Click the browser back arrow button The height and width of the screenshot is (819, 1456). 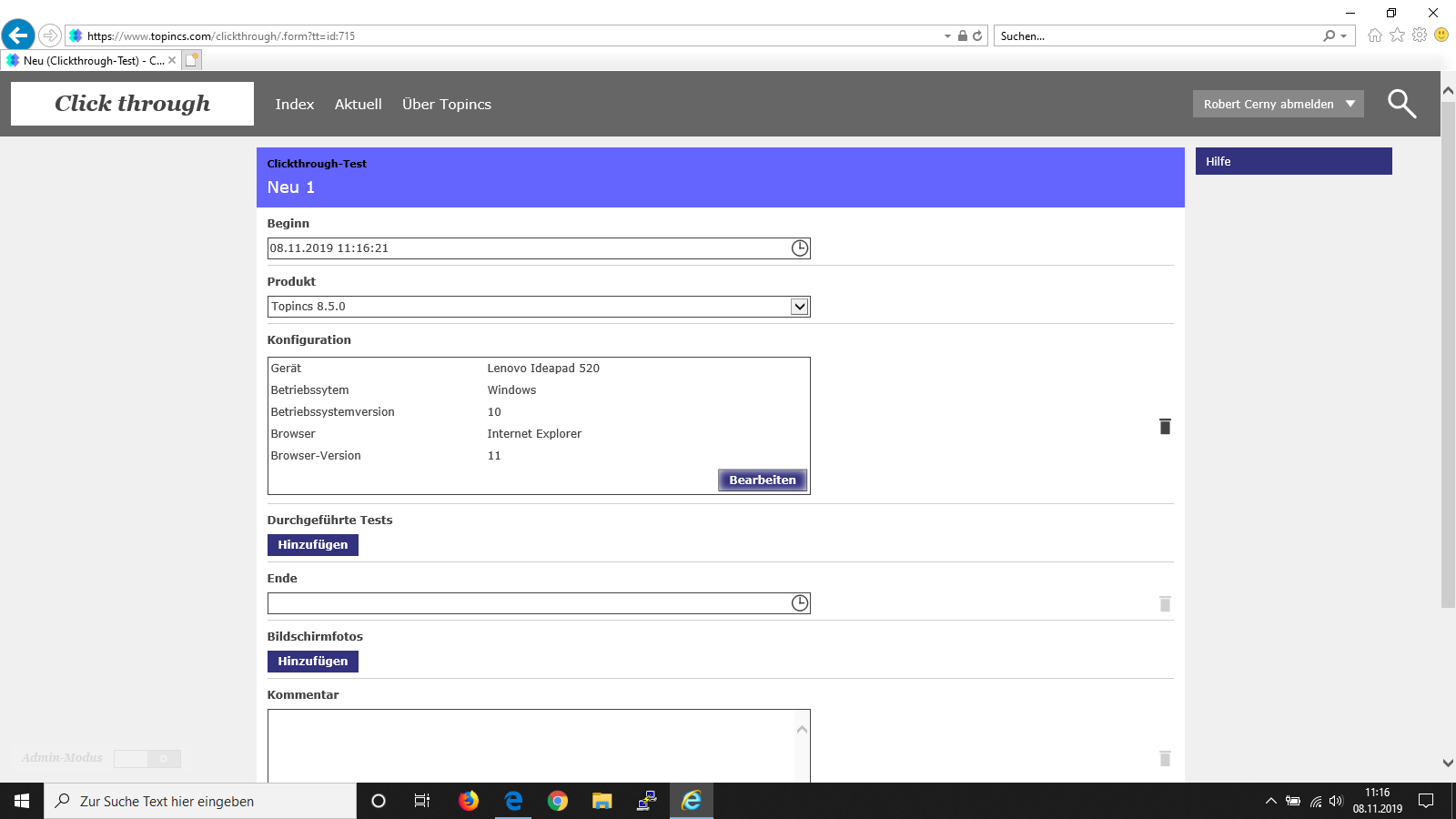18,35
